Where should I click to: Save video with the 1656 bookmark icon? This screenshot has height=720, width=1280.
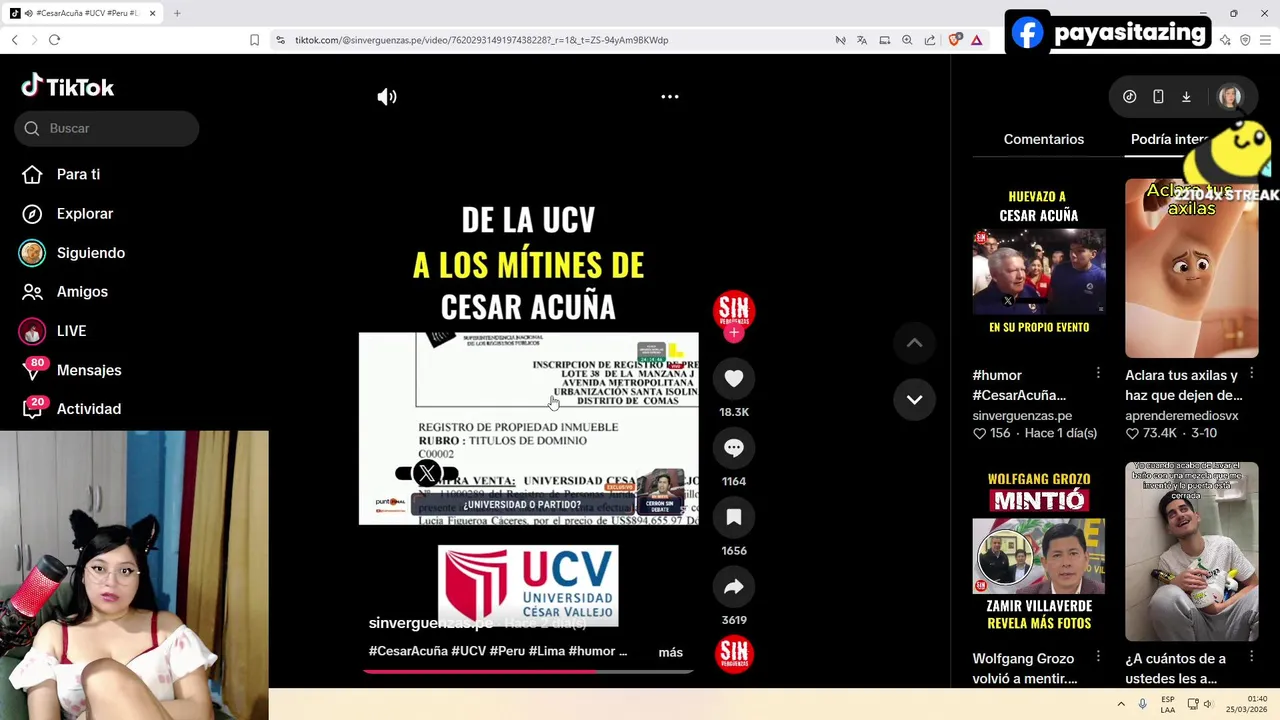click(734, 517)
